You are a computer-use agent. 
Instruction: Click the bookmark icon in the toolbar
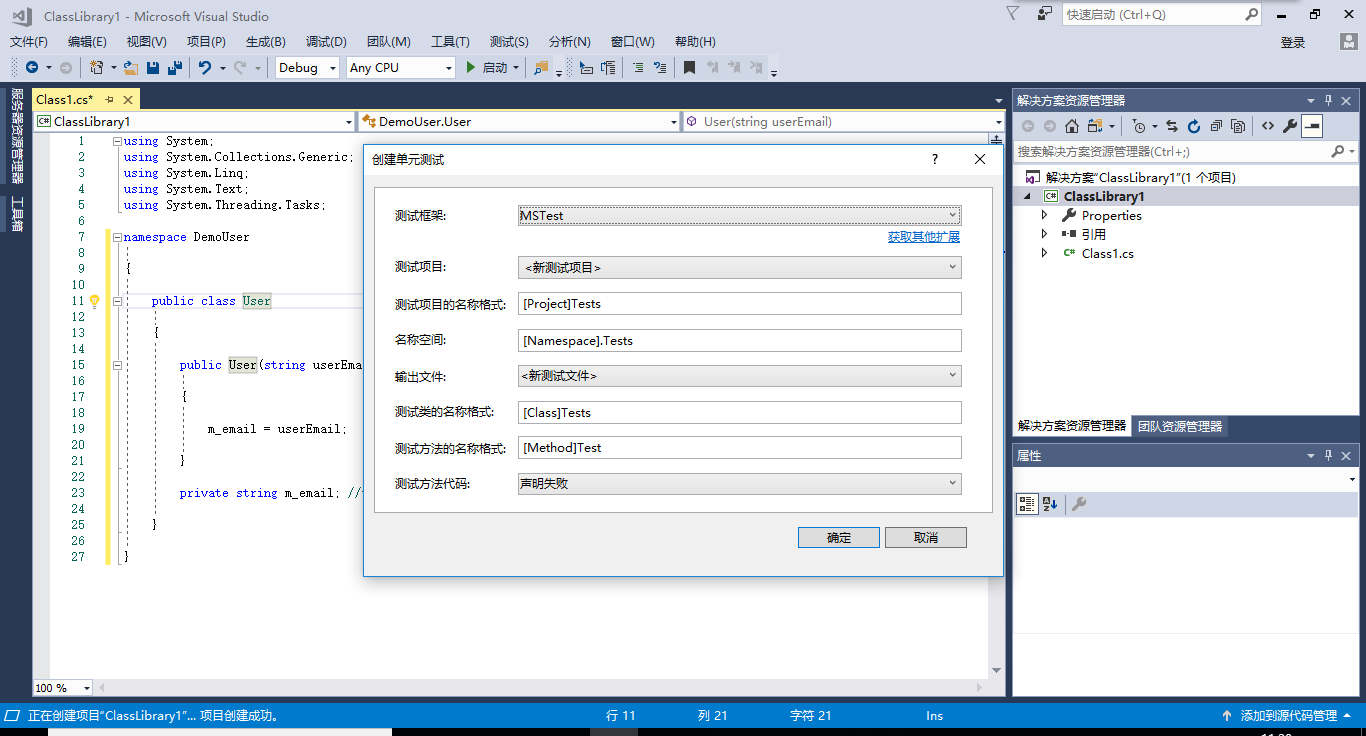(689, 68)
